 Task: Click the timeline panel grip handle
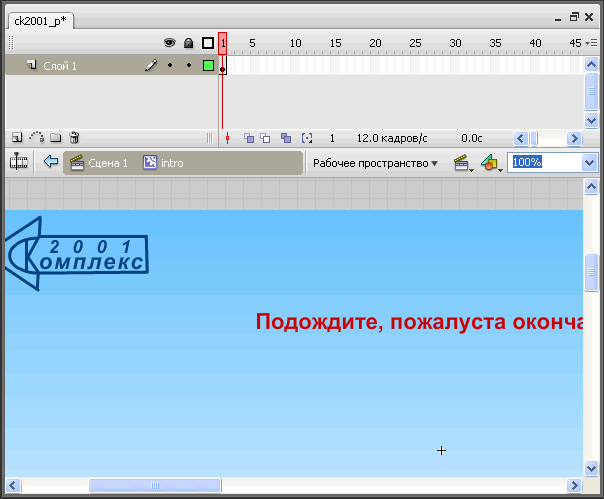pyautogui.click(x=11, y=43)
